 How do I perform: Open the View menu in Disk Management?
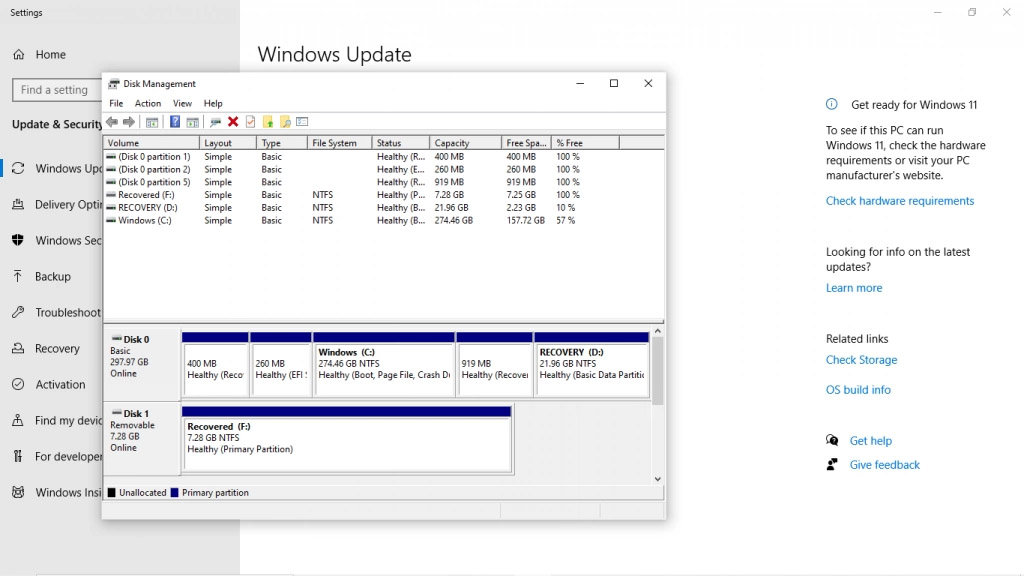(182, 103)
